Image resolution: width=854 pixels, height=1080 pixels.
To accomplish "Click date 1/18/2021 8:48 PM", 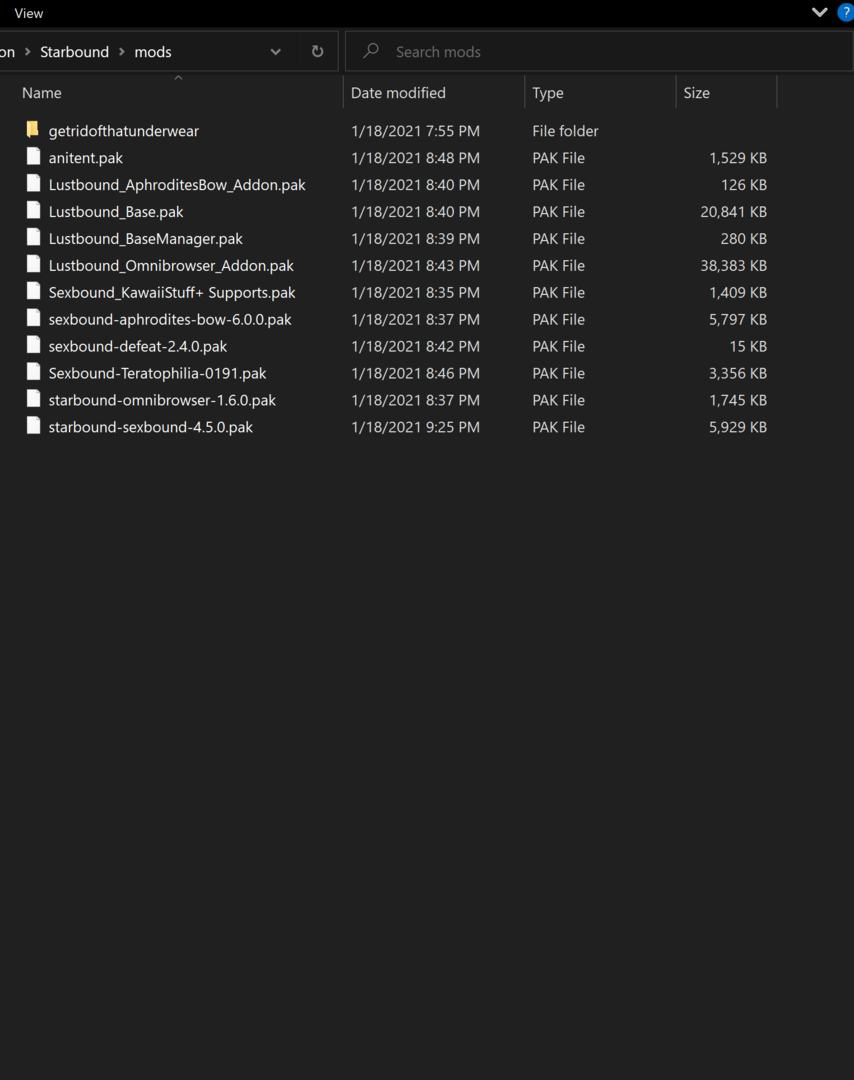I will [x=415, y=158].
